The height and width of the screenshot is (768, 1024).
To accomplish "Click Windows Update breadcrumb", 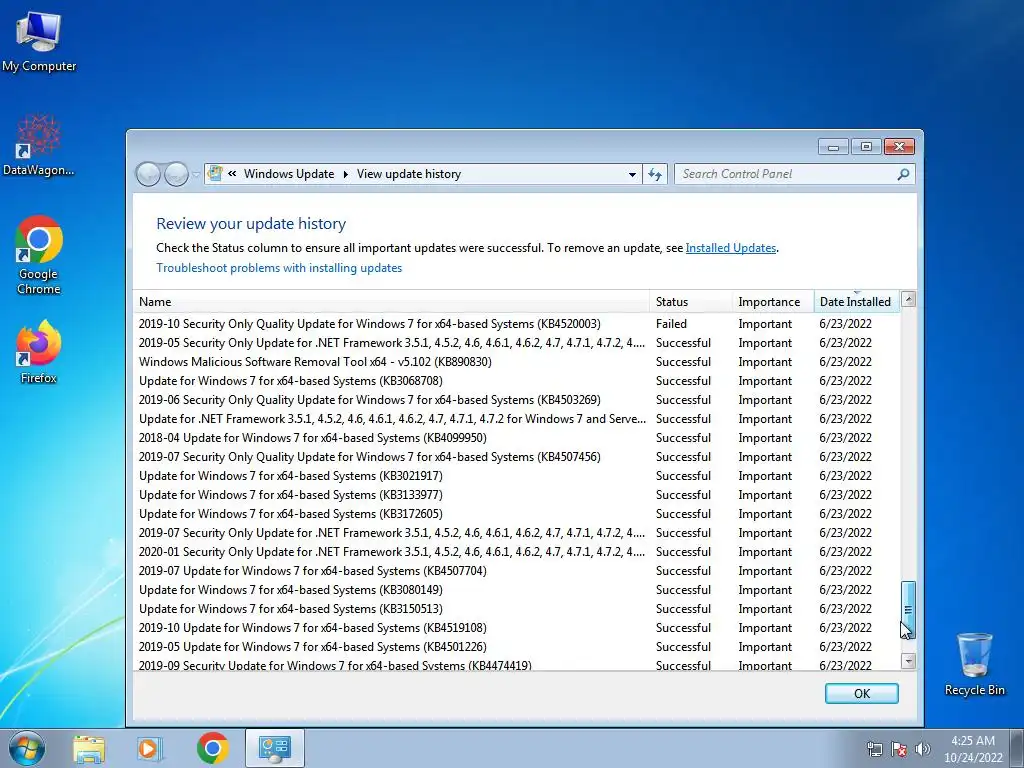I will click(289, 174).
